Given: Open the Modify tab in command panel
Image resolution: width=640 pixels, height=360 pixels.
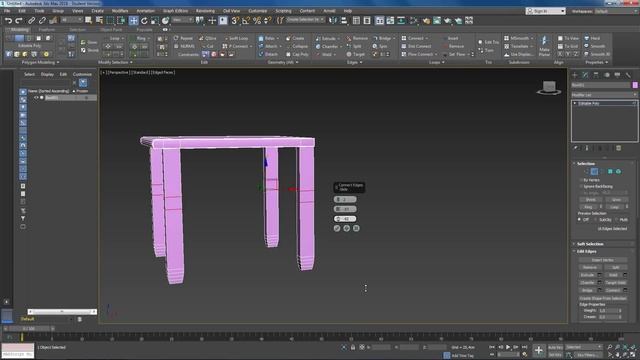Looking at the screenshot, I should coord(585,75).
